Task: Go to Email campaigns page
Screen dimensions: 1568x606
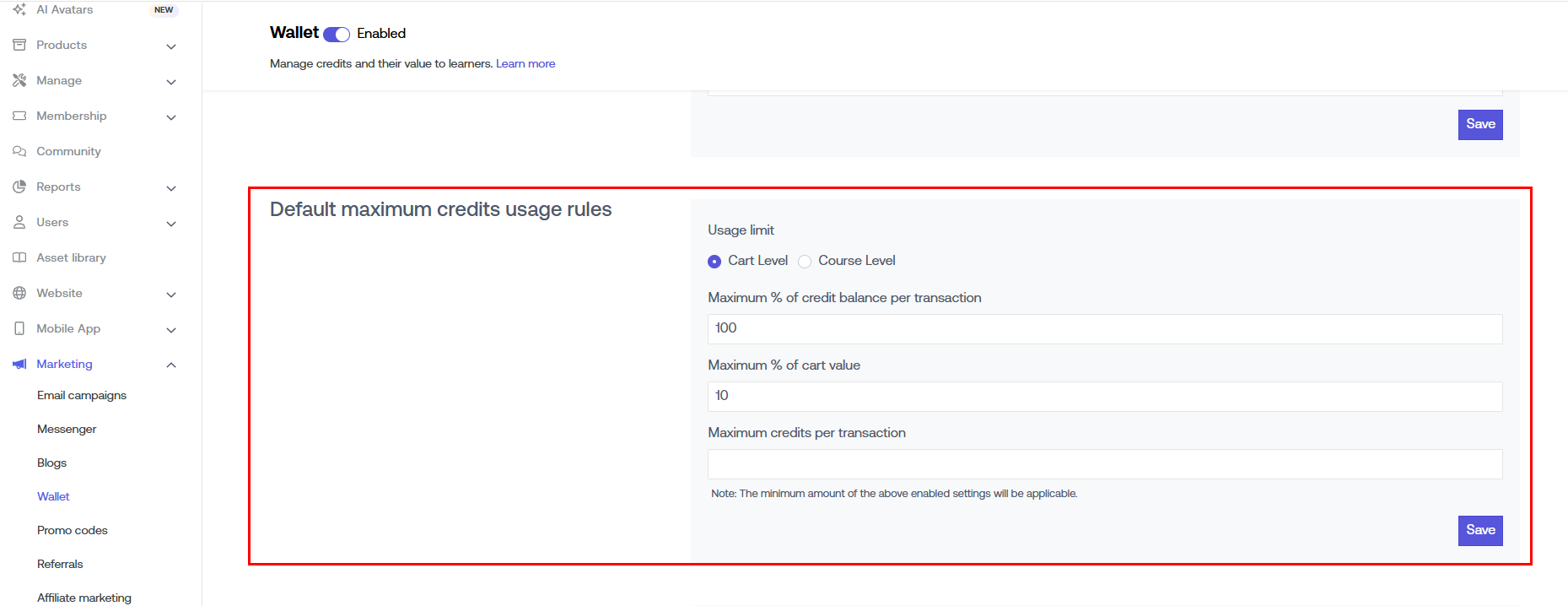Action: 82,395
